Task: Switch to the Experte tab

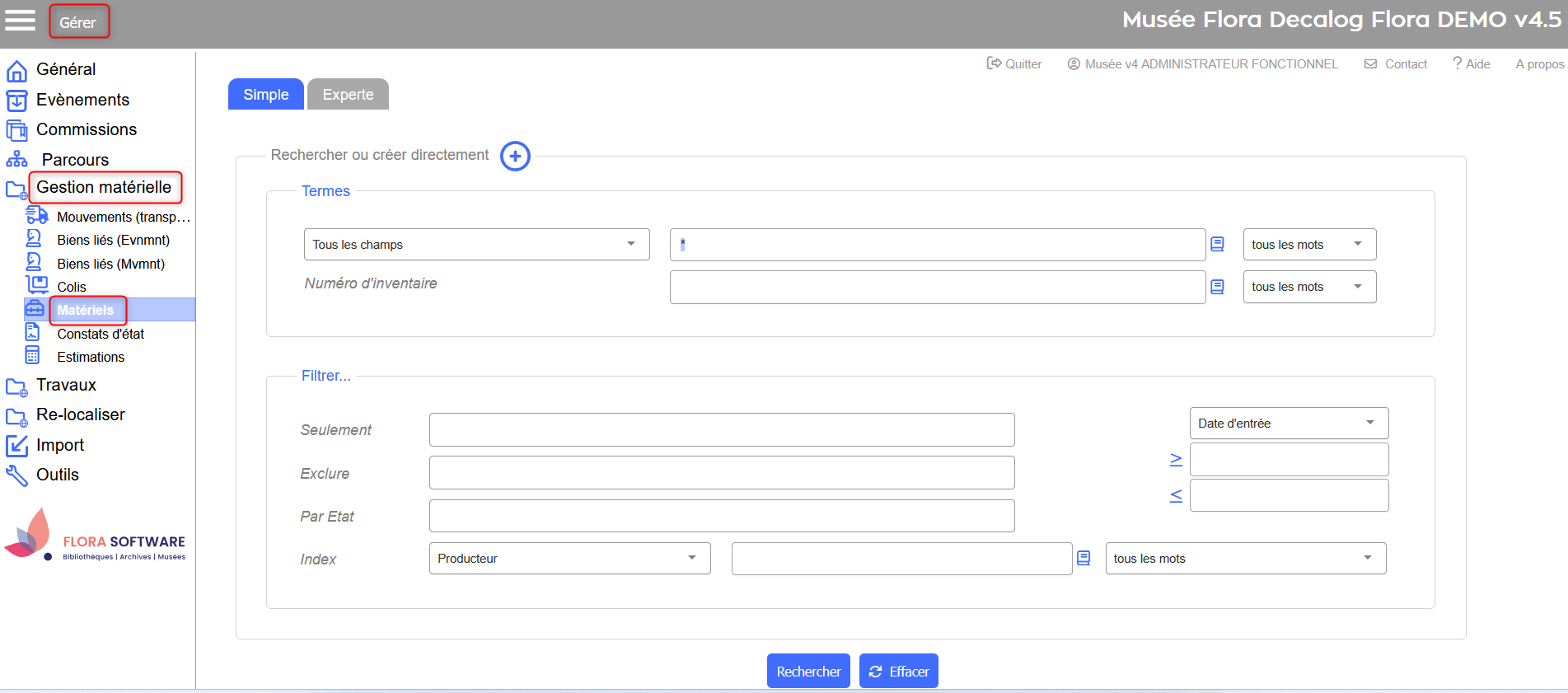Action: [348, 95]
